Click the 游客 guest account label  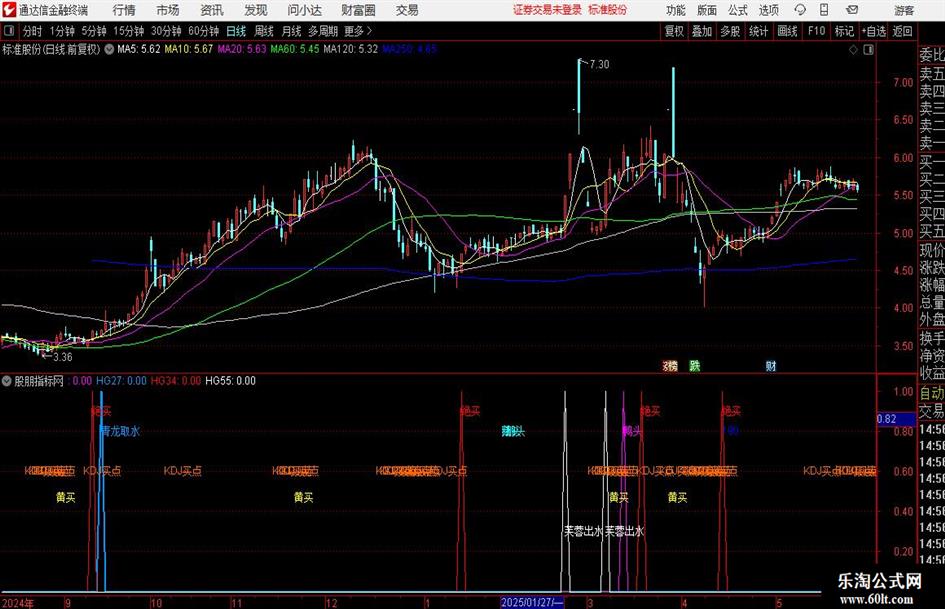(904, 10)
